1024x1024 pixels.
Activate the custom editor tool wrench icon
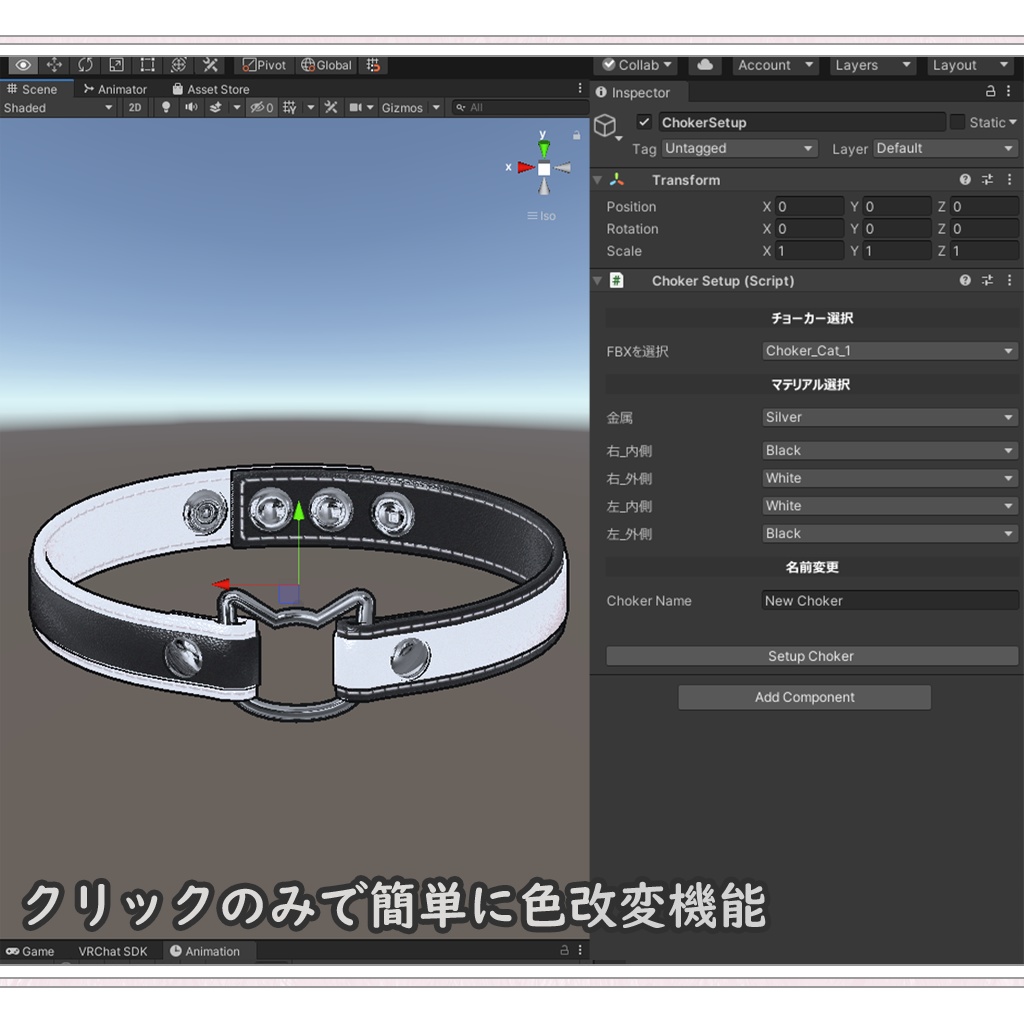(210, 64)
